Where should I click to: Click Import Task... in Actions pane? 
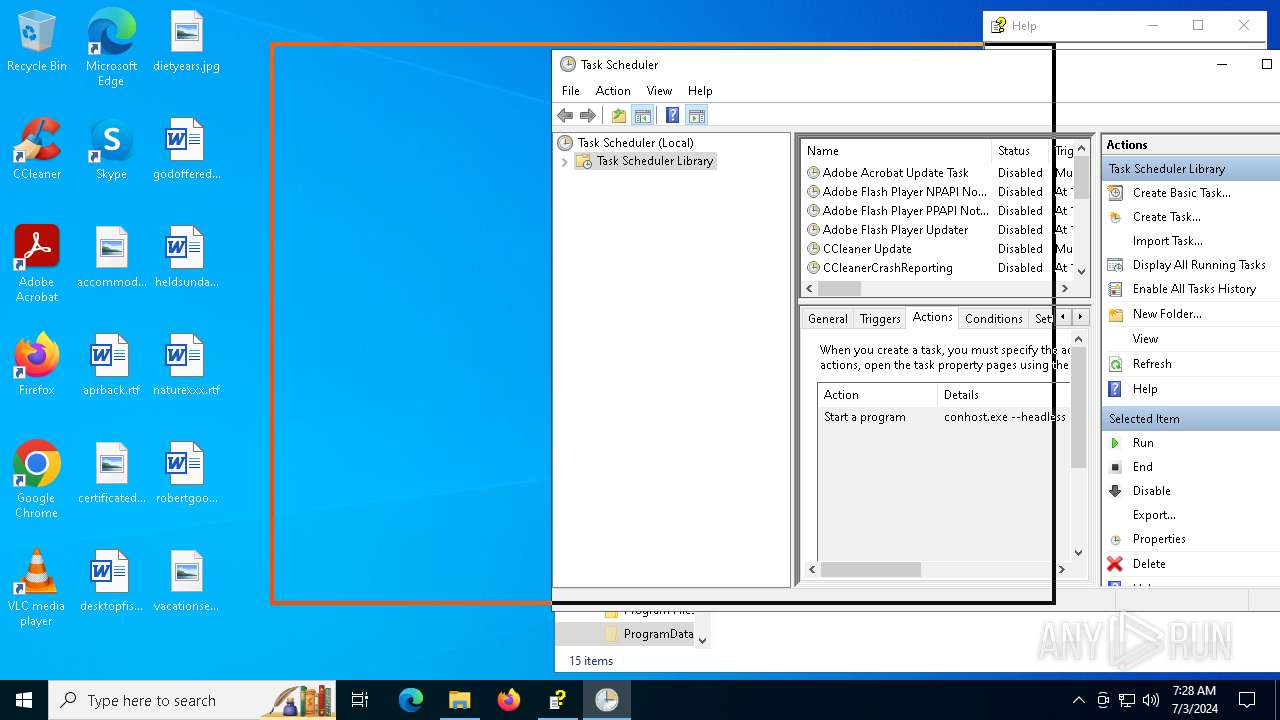coord(1167,241)
